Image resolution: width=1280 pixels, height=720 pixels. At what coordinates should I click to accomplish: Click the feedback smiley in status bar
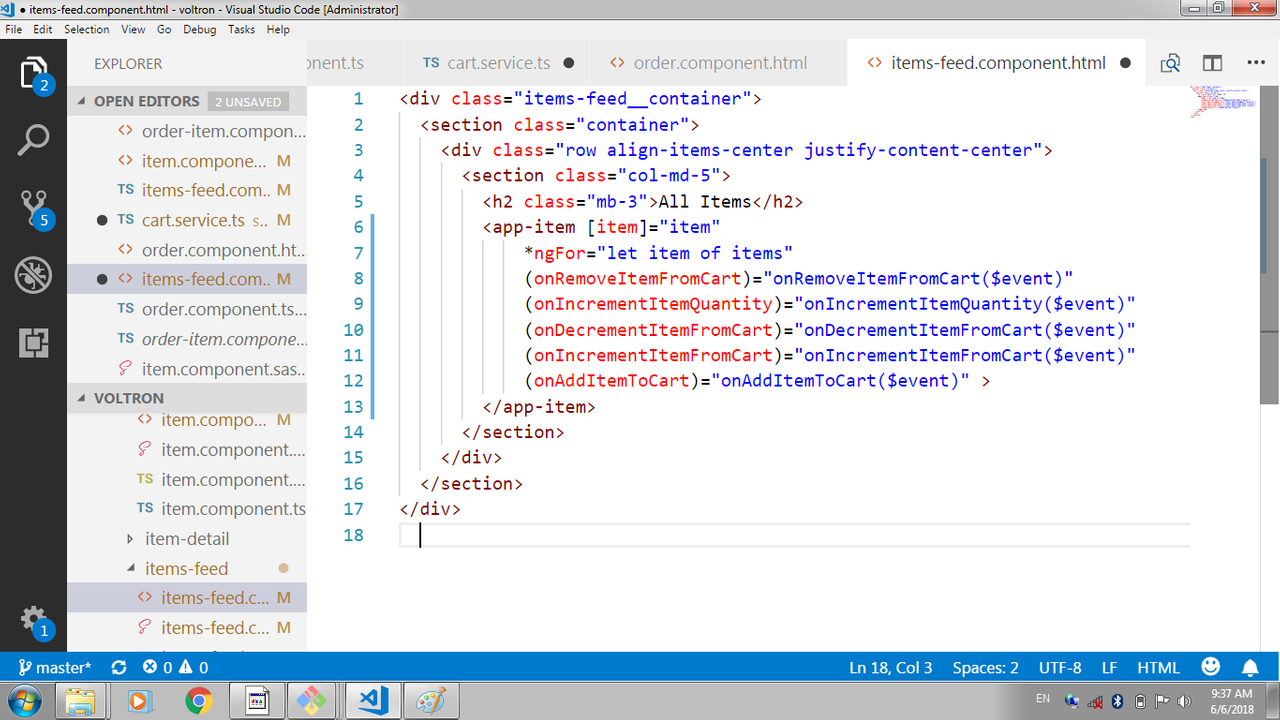pyautogui.click(x=1211, y=666)
